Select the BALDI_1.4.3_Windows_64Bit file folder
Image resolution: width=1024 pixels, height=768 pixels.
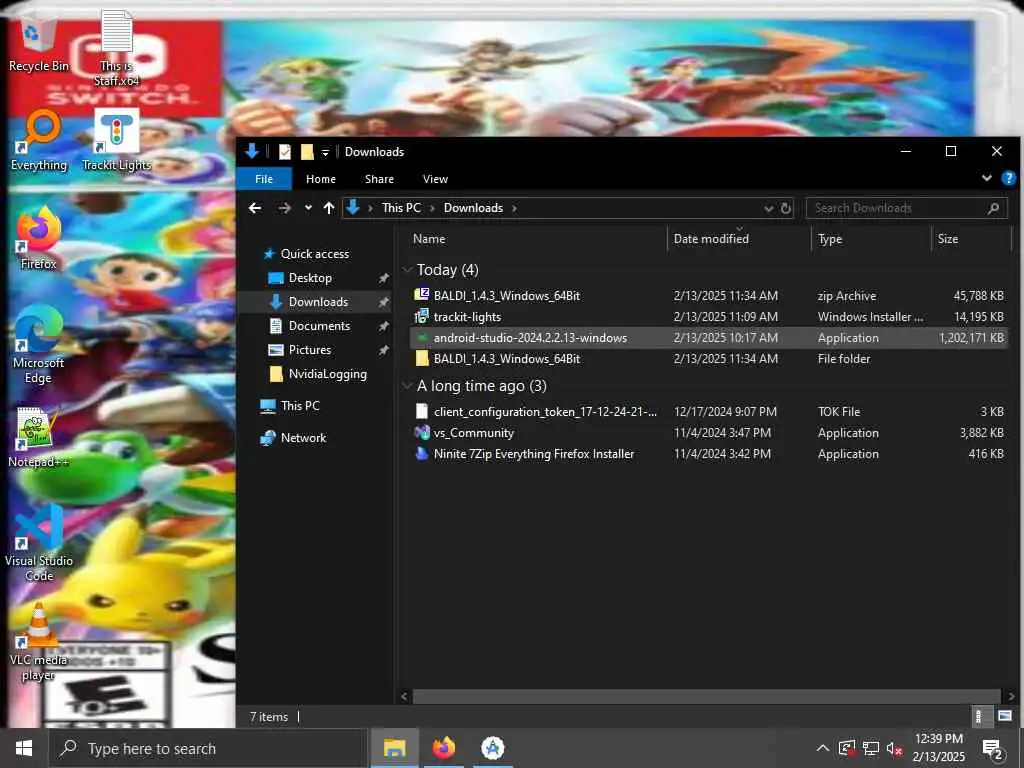[709, 359]
